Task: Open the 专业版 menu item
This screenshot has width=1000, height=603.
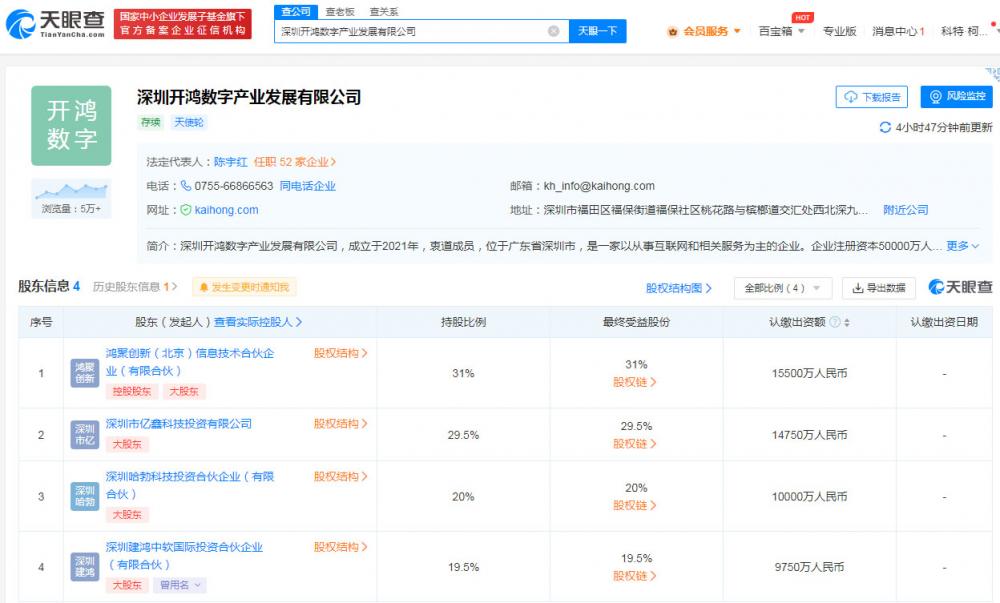Action: tap(839, 31)
